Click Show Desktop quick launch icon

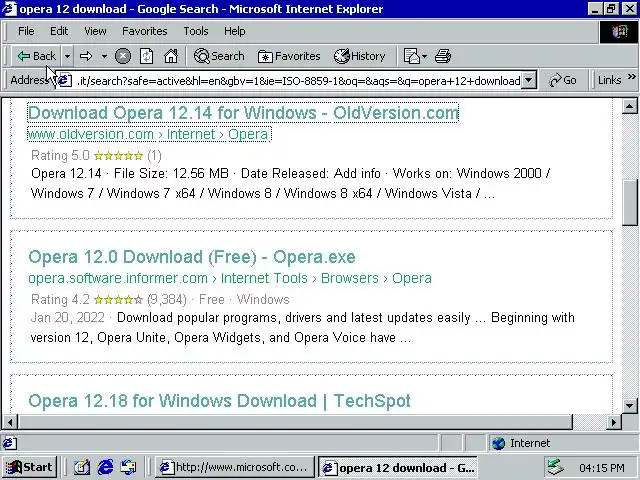[x=82, y=467]
